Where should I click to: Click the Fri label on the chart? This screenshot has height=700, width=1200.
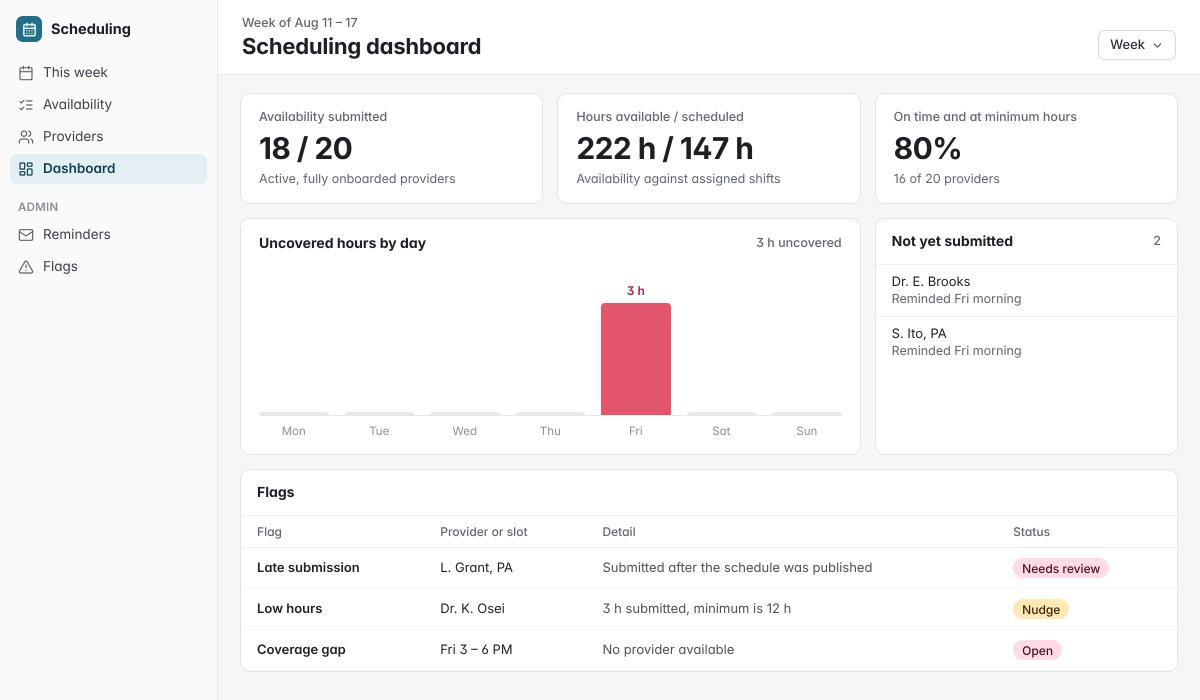(x=636, y=431)
